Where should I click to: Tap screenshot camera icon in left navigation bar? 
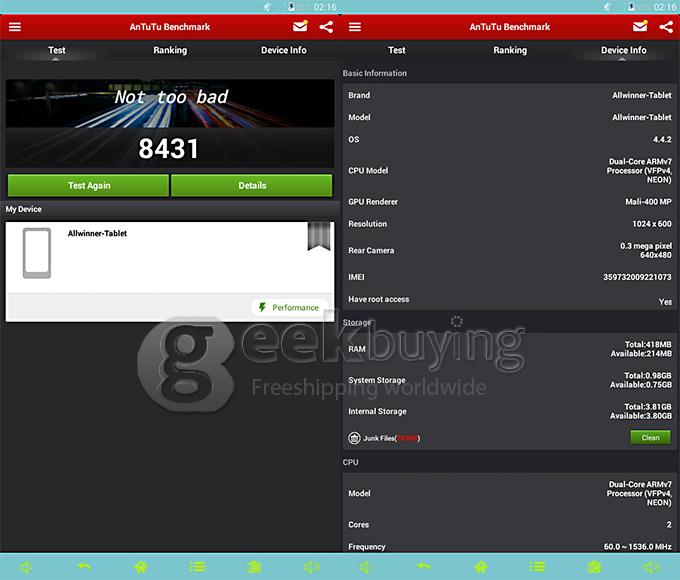click(x=254, y=567)
